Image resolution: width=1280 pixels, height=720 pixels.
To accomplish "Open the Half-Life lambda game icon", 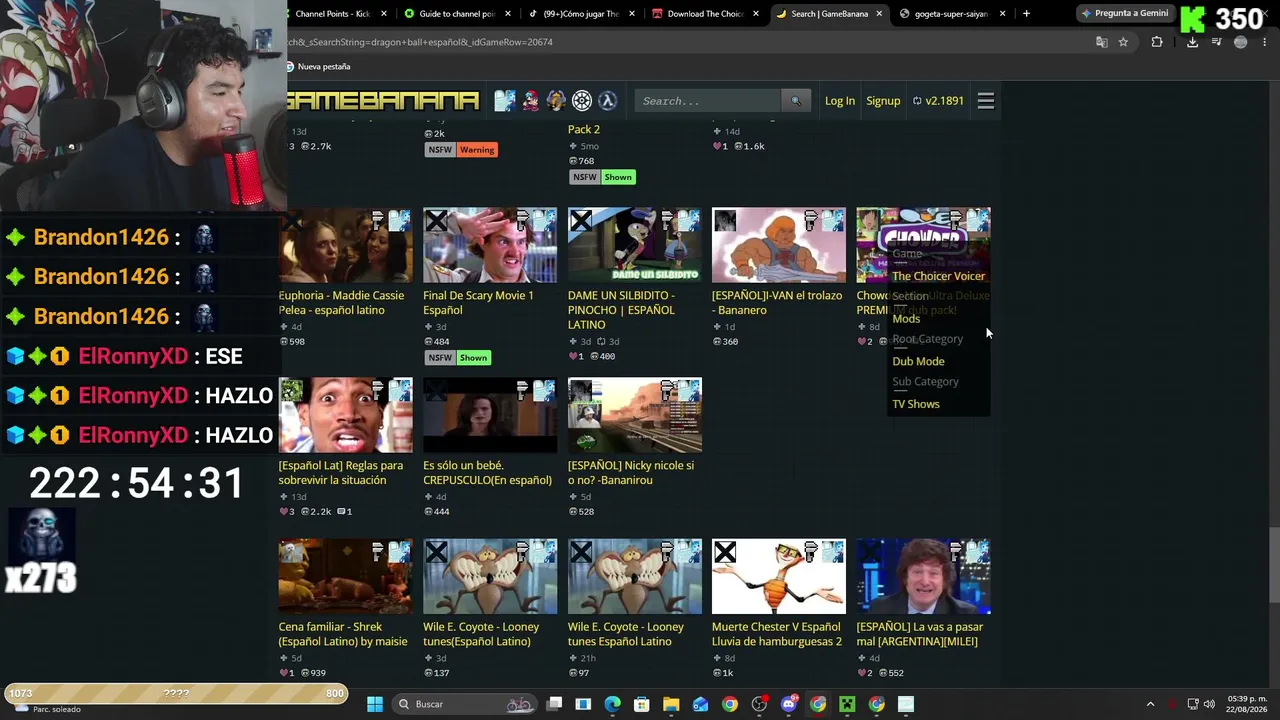I will click(x=607, y=101).
